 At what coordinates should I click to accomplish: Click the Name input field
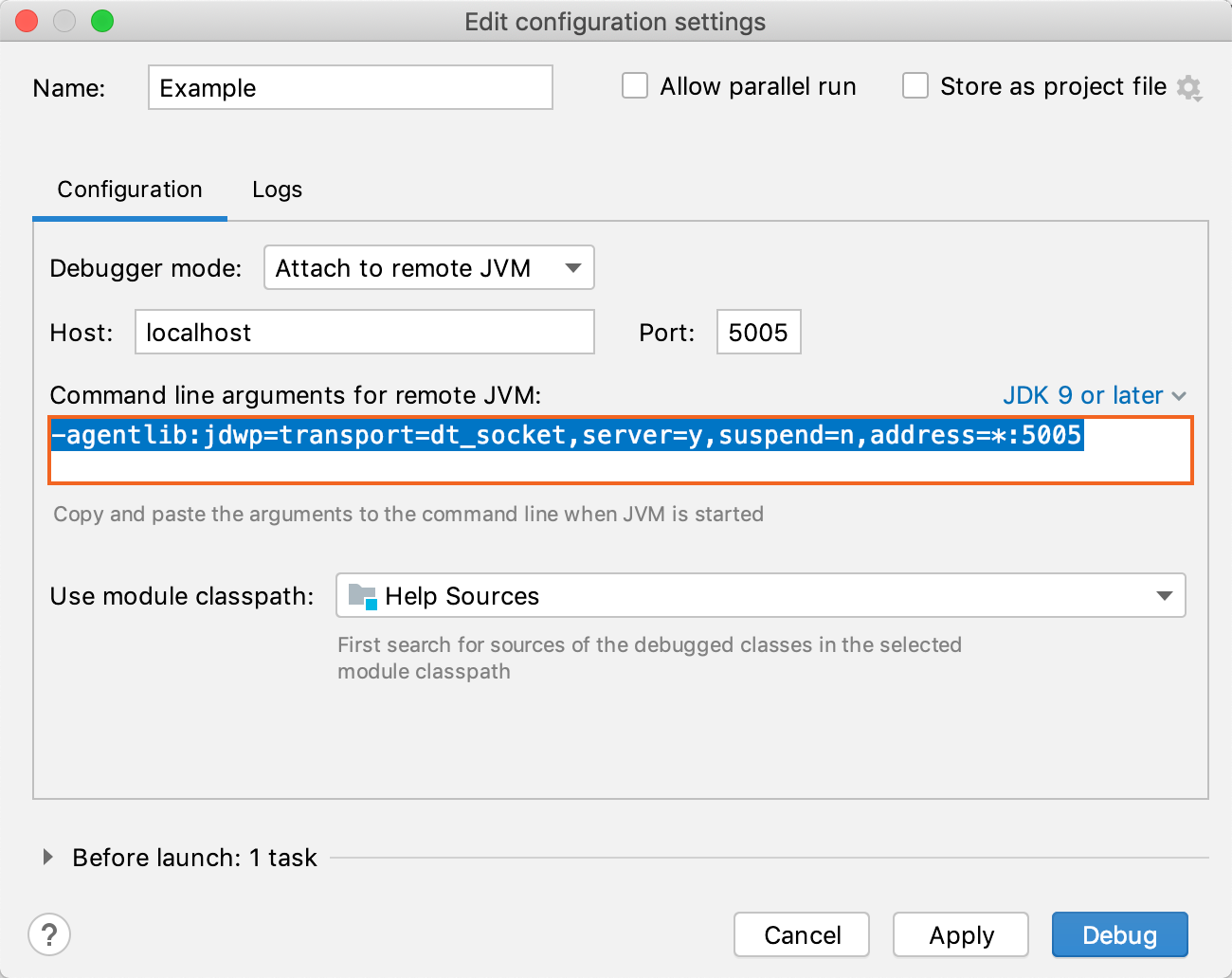[350, 88]
